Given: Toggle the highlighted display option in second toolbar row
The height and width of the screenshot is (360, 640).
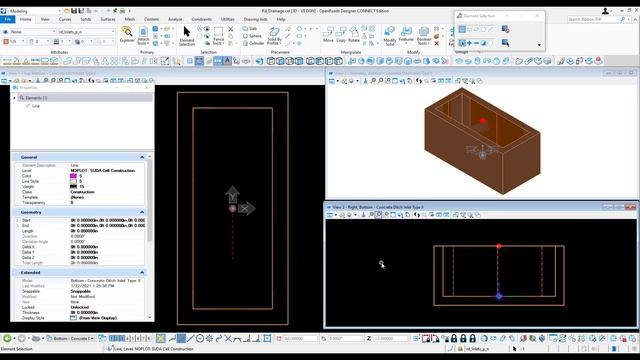Looking at the screenshot, I should 199,61.
